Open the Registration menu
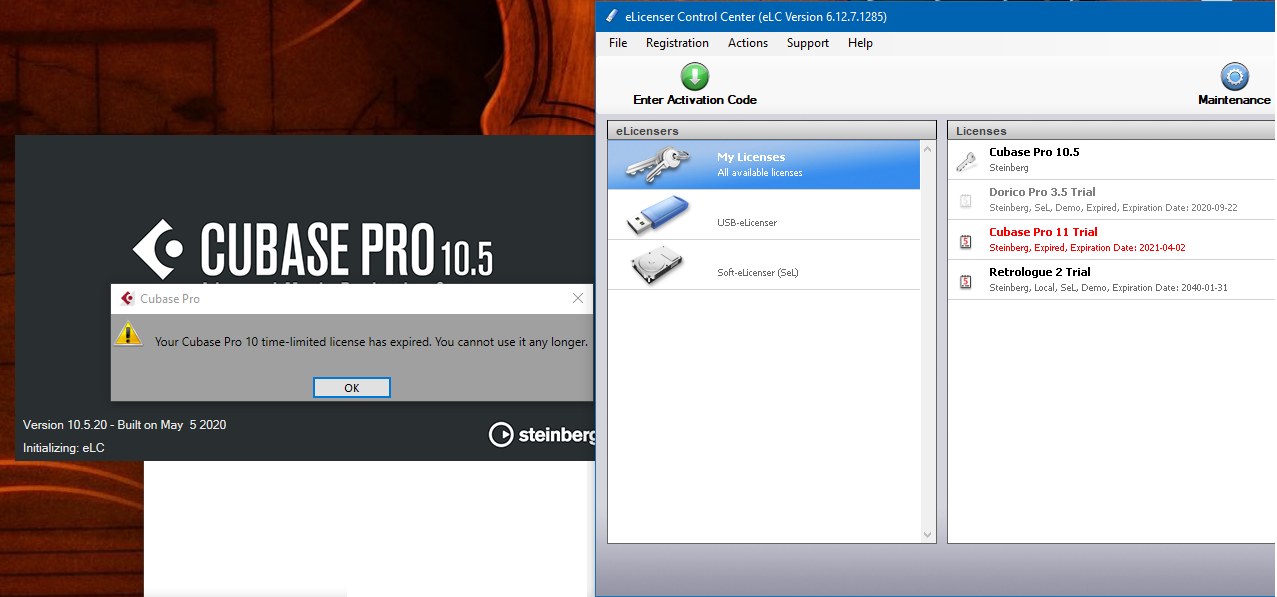Screen dimensions: 1277x597 (677, 43)
